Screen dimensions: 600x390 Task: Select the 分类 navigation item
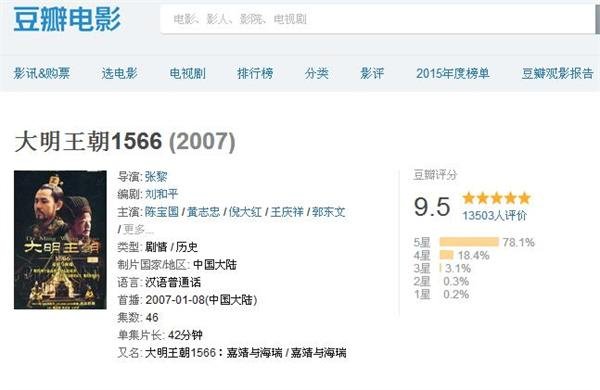click(x=316, y=73)
